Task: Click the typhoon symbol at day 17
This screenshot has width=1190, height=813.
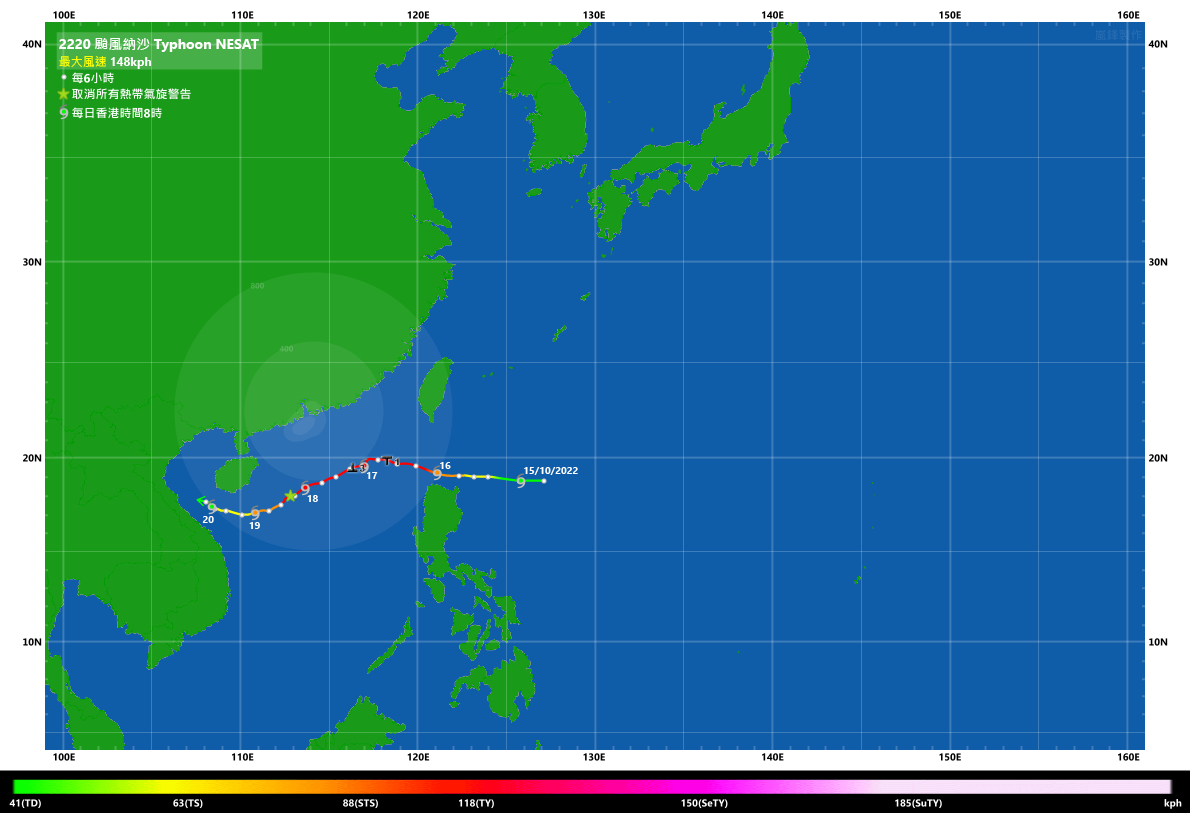Action: click(363, 467)
